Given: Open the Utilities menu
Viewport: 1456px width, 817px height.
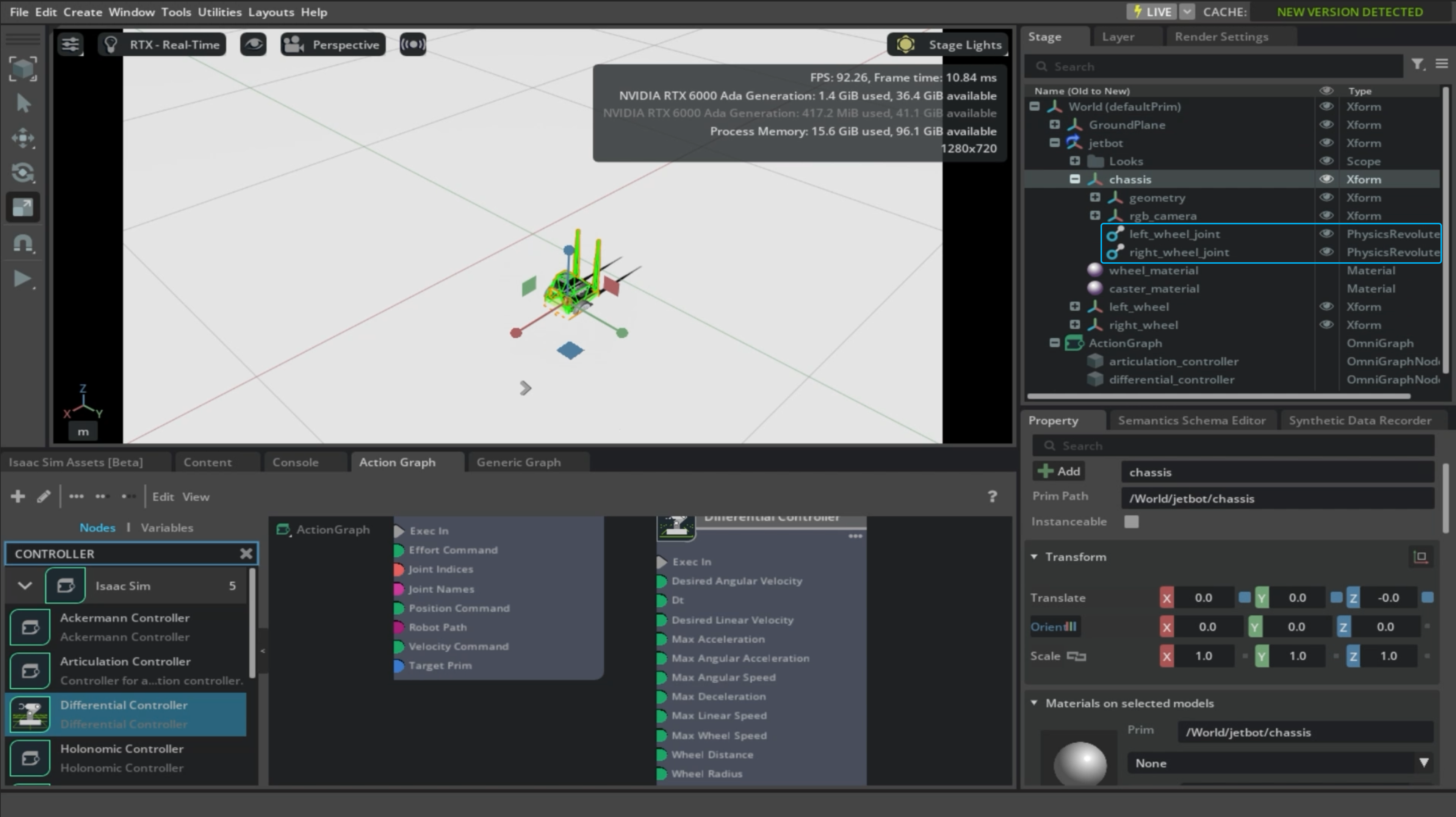Looking at the screenshot, I should click(x=219, y=12).
